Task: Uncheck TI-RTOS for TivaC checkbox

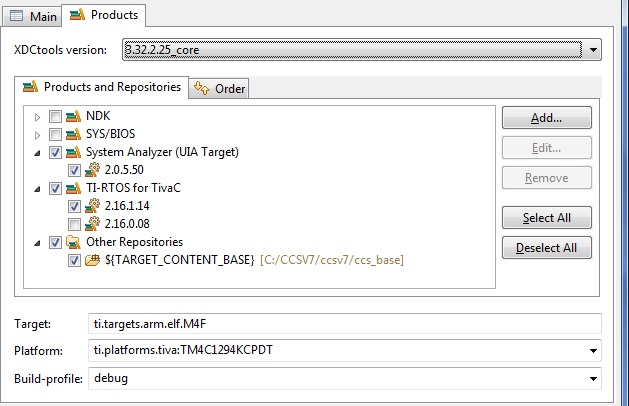Action: tap(55, 189)
